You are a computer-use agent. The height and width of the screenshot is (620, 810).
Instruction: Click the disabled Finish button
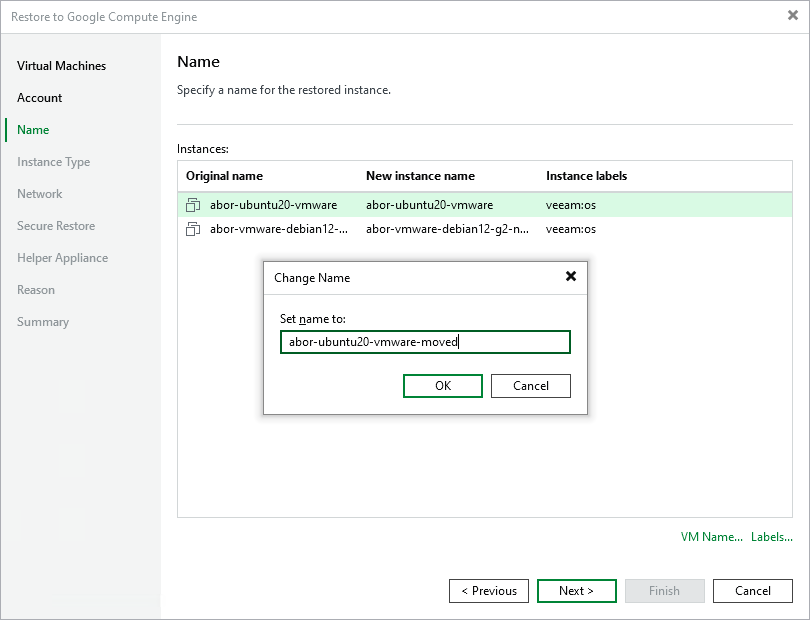point(664,591)
